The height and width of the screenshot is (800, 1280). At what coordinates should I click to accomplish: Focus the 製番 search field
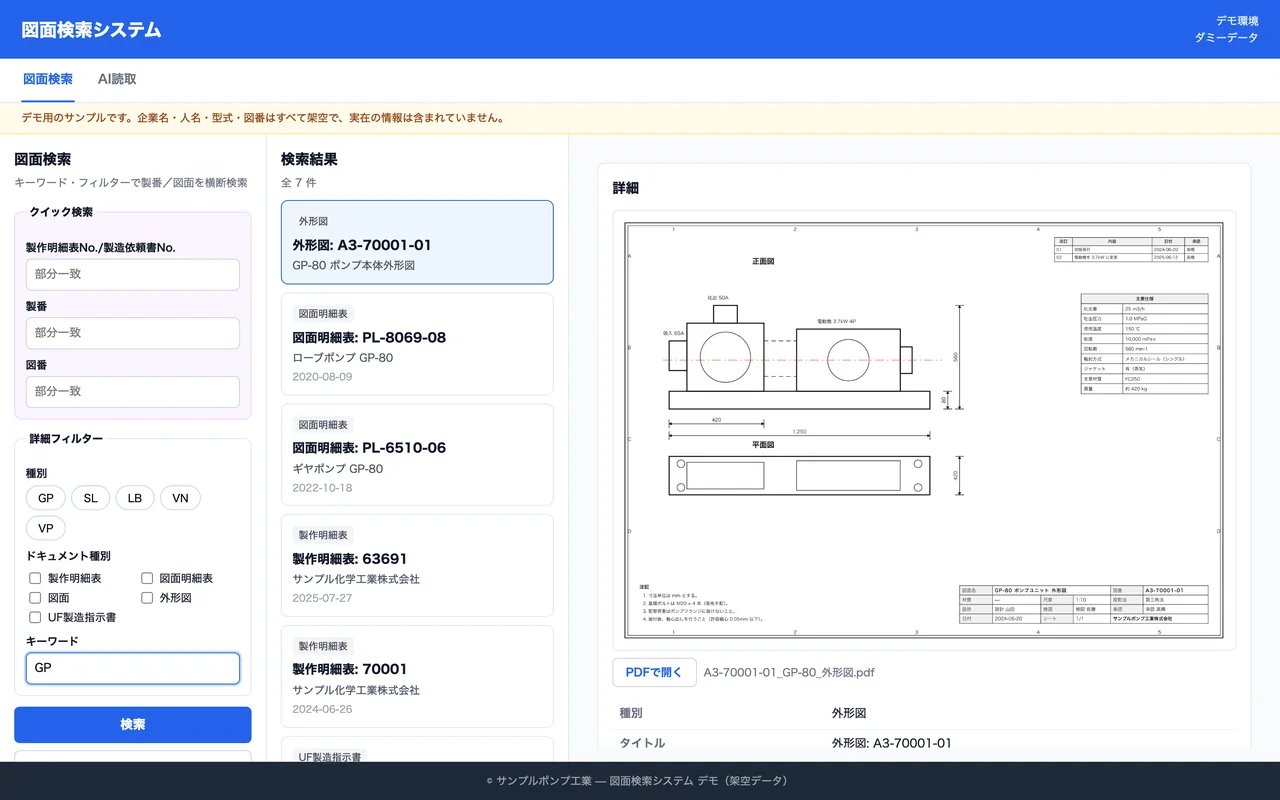point(133,333)
